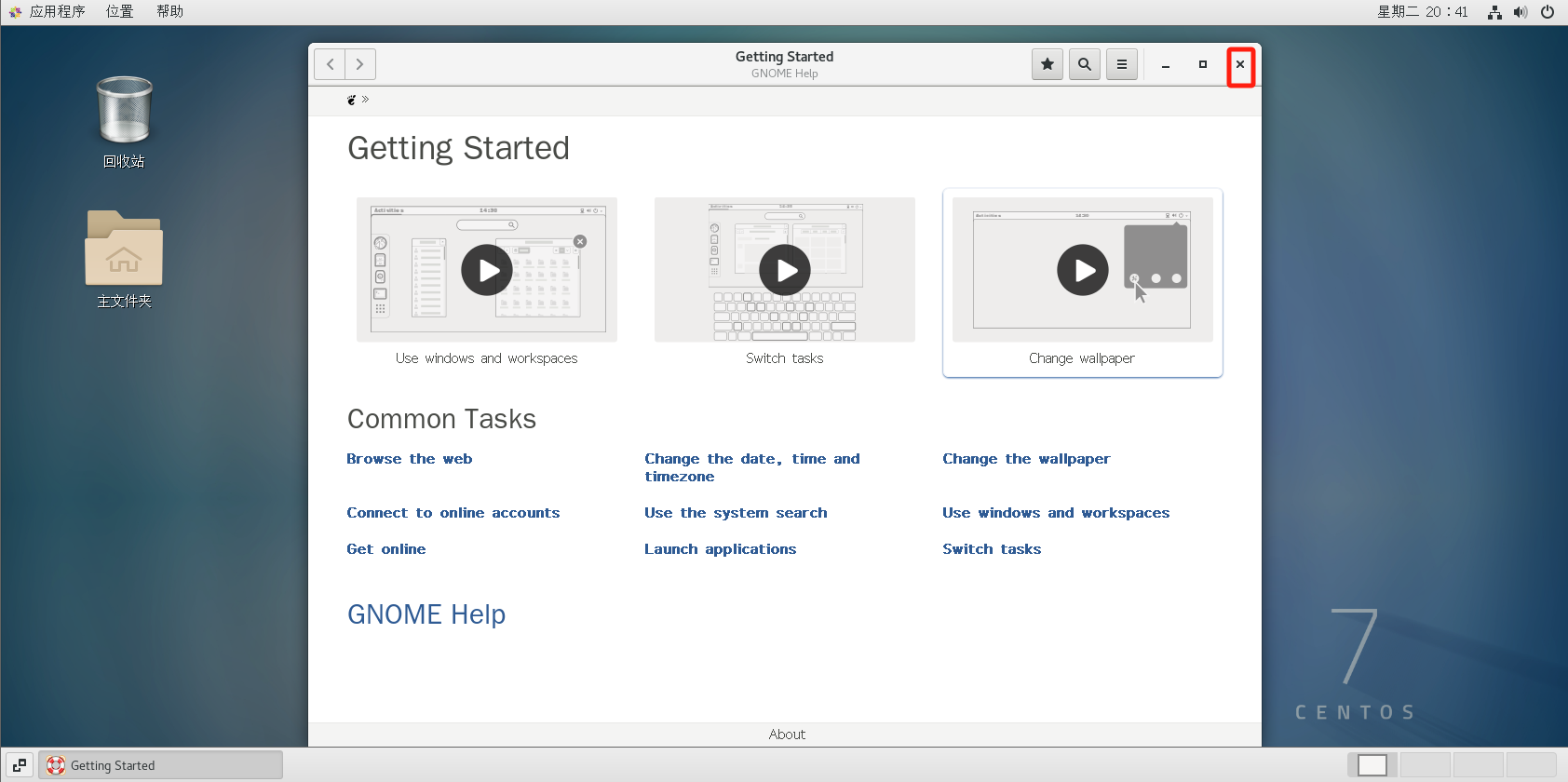Open the clock showing 星期二 20:41
The height and width of the screenshot is (782, 1568).
[x=1423, y=12]
